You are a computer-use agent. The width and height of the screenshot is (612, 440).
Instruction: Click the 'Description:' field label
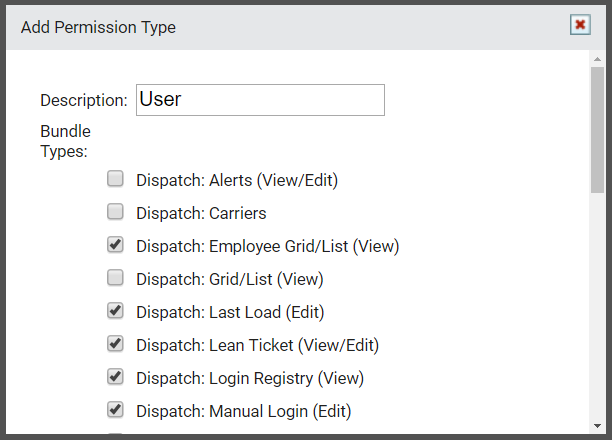(84, 100)
